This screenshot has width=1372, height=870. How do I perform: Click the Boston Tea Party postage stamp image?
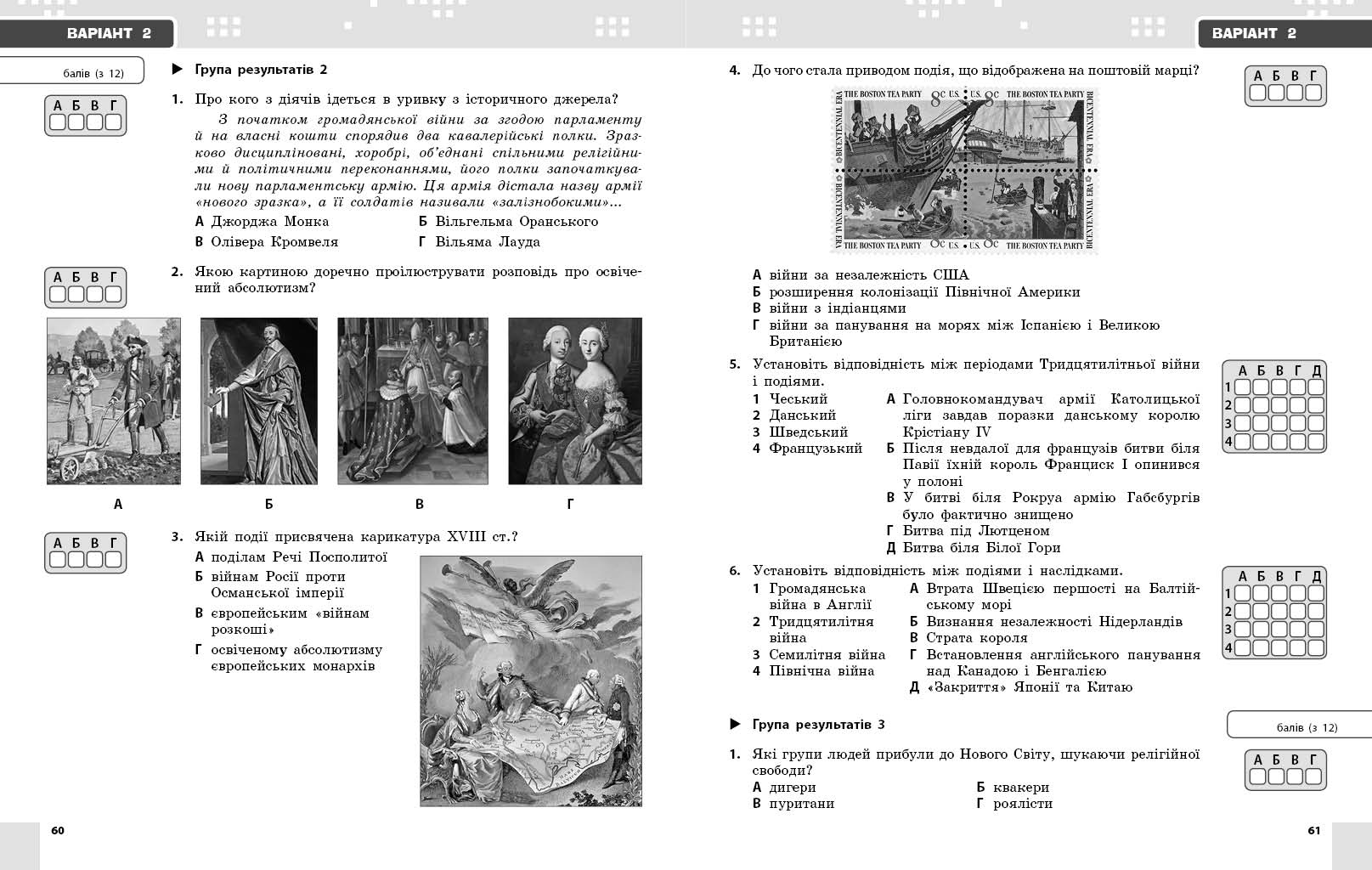(x=964, y=170)
